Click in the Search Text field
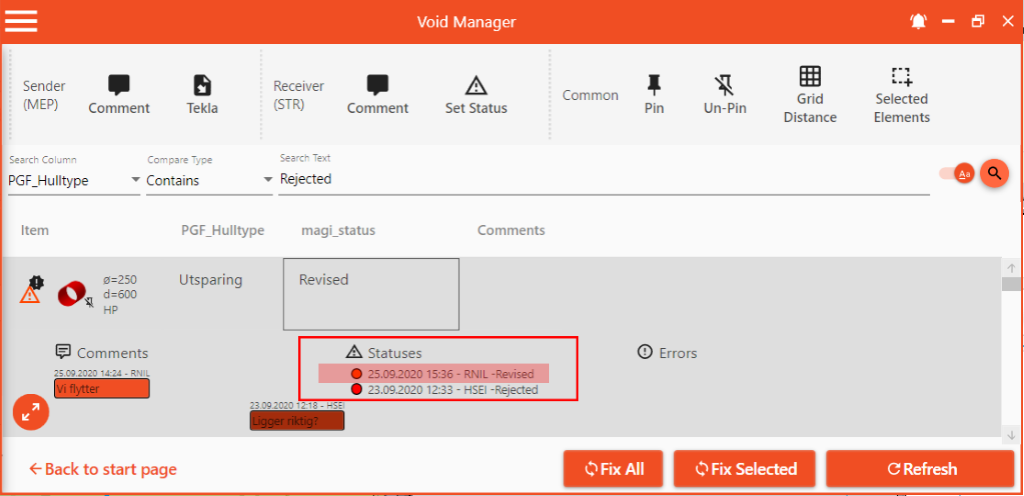The height and width of the screenshot is (496, 1024). [x=600, y=179]
